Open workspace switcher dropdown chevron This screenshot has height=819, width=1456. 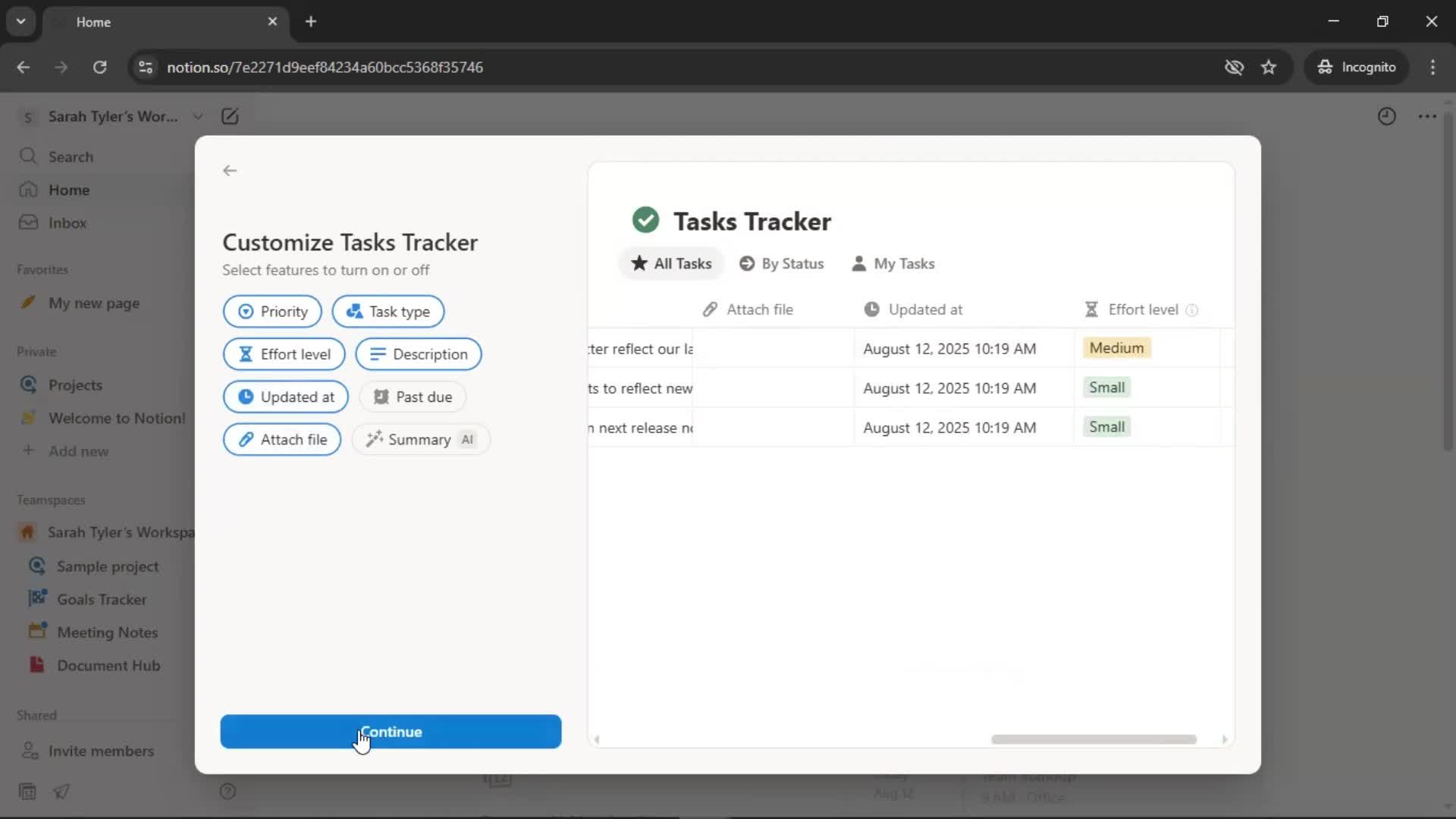coord(198,117)
